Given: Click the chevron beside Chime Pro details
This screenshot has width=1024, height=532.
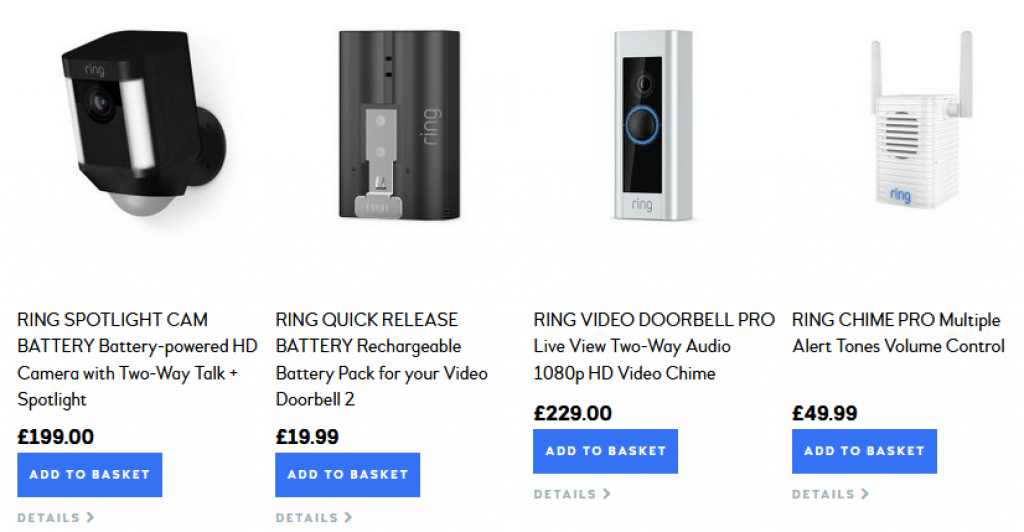Looking at the screenshot, I should point(865,494).
